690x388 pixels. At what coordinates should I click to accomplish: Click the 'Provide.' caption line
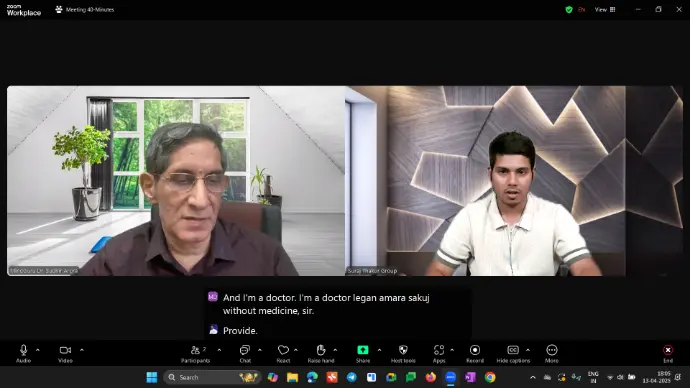click(x=240, y=330)
